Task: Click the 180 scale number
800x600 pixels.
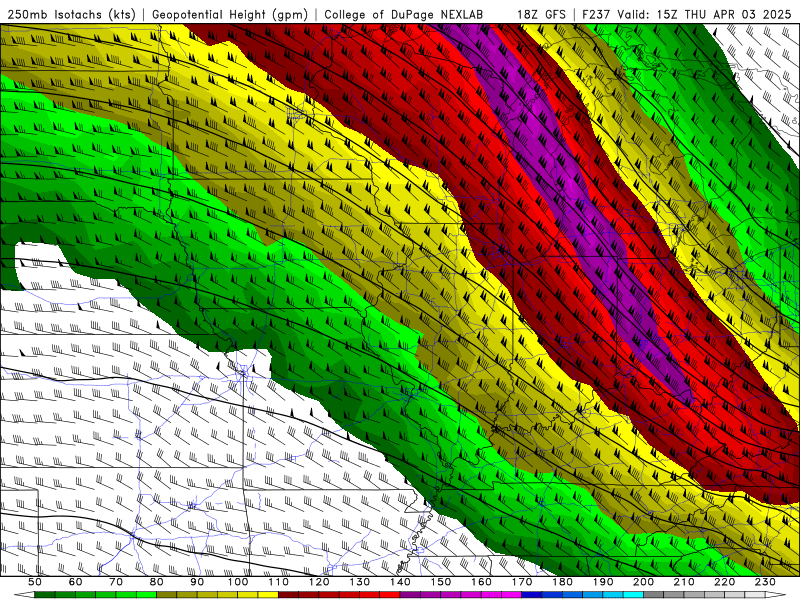Action: [x=562, y=582]
